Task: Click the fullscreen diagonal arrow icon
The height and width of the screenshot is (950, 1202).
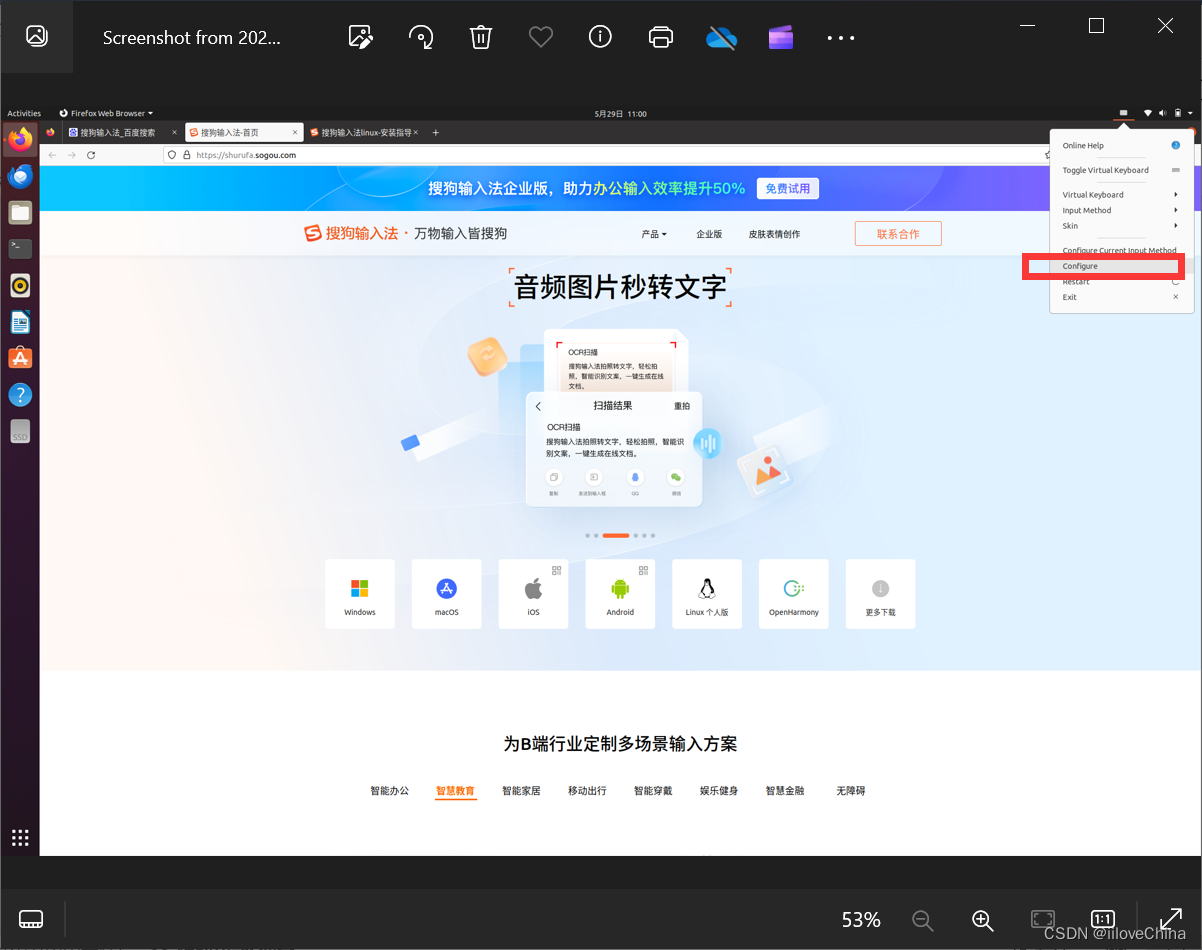Action: [x=1171, y=919]
